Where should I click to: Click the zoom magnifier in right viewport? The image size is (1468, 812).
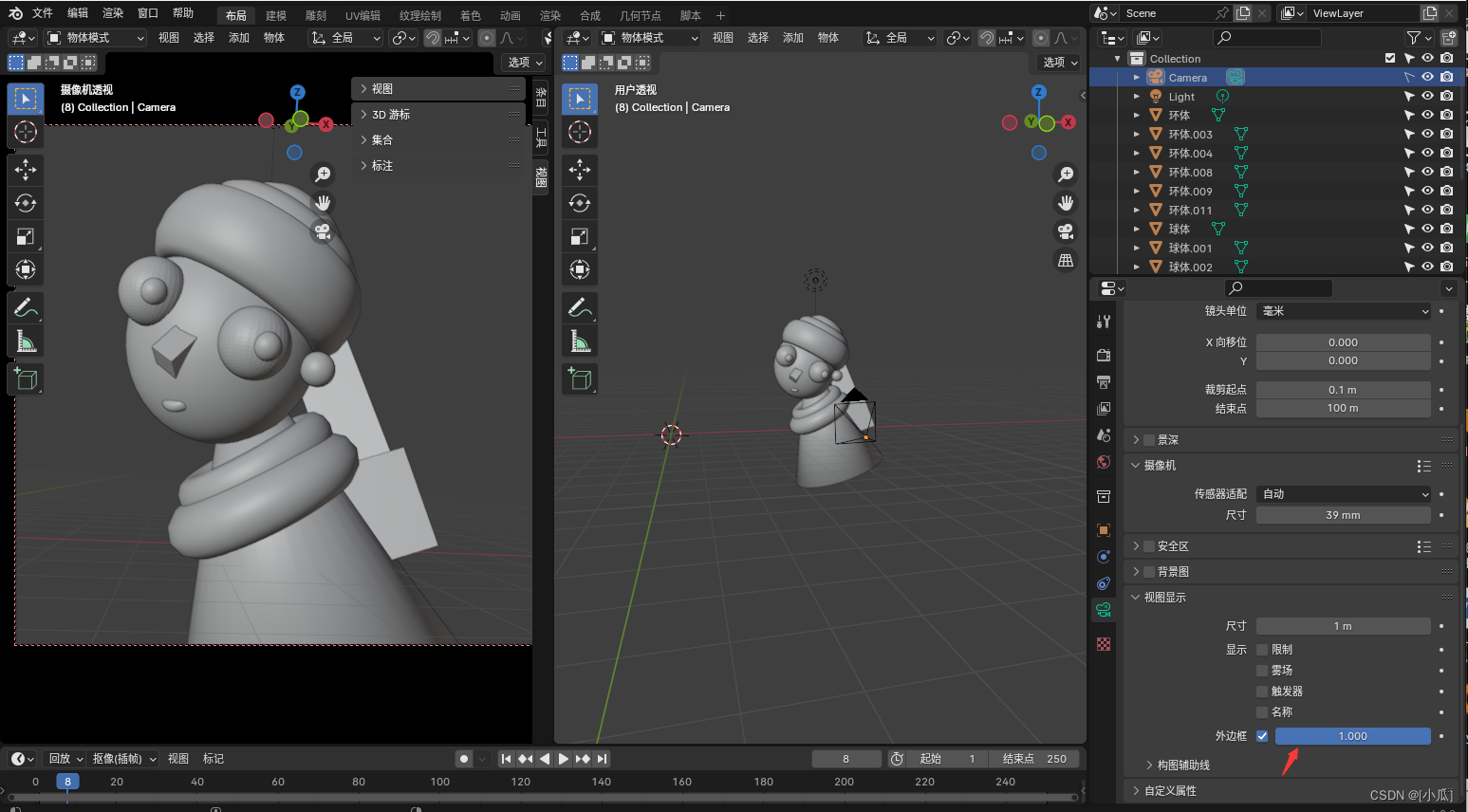[1066, 175]
